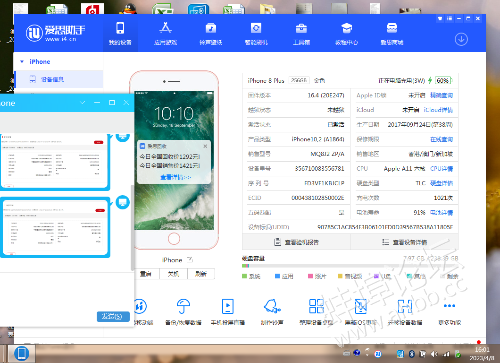500x363 pixels.
Task: Click the download manager arrow icon
Action: 461,39
